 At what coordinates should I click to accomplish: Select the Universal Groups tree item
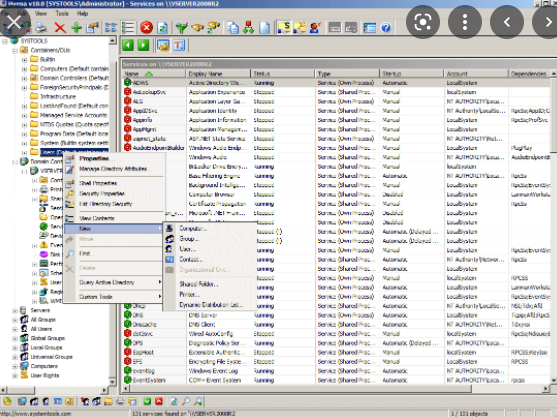click(x=51, y=357)
